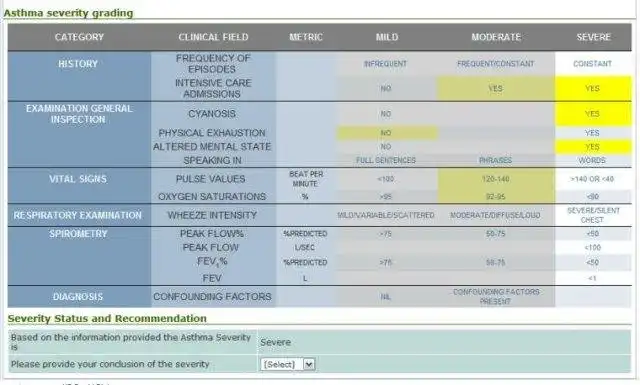Choose NIL for confounding factors
Image resolution: width=640 pixels, height=385 pixels.
click(386, 297)
